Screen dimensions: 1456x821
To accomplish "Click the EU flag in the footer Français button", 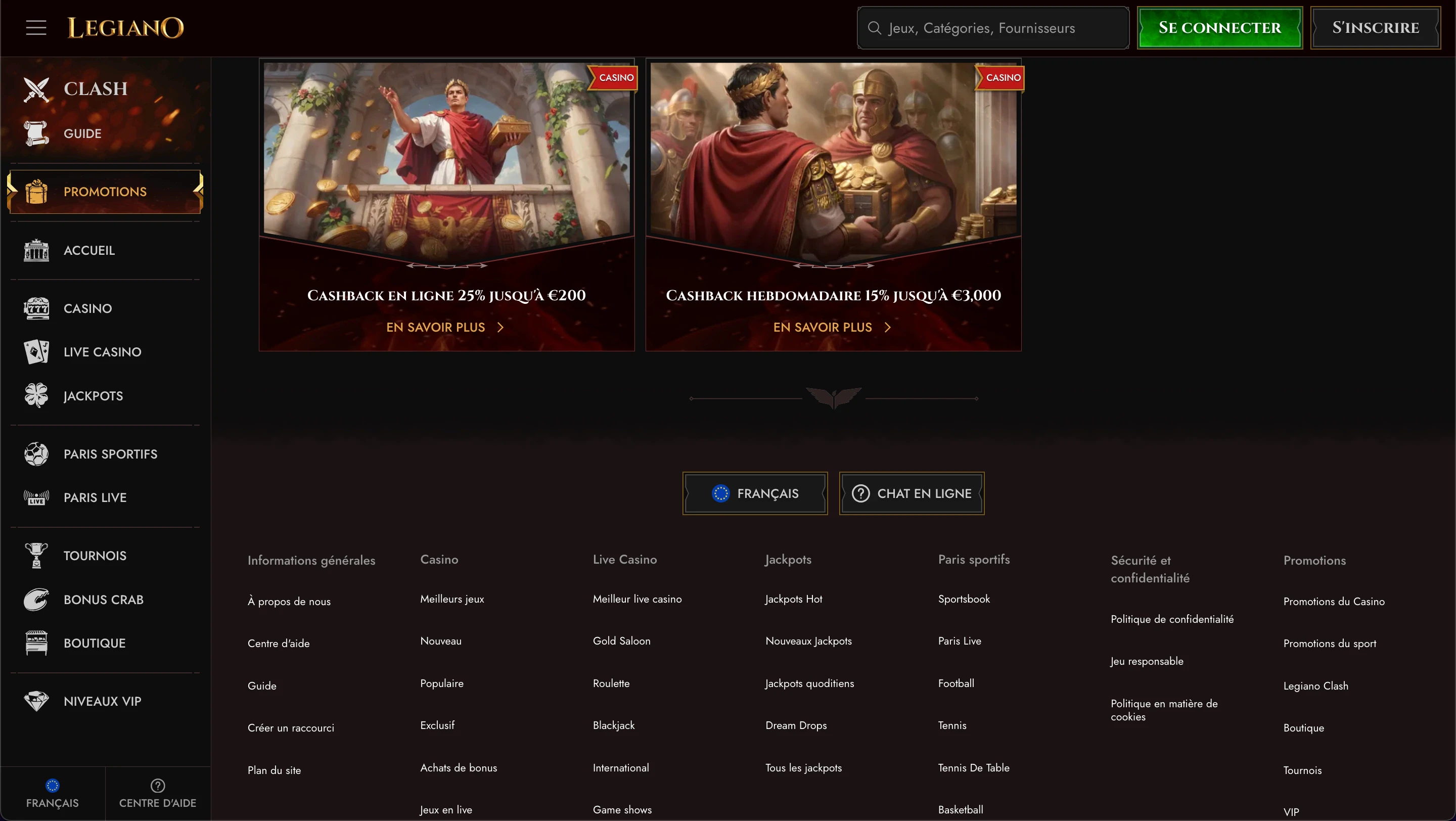I will click(x=720, y=493).
